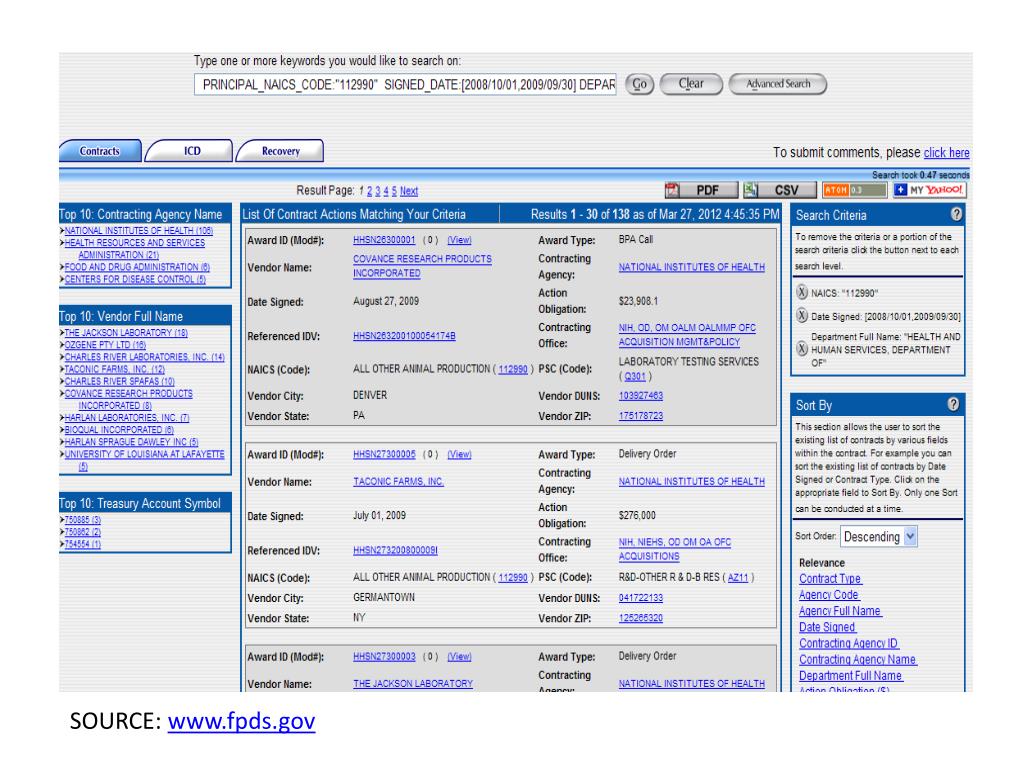Filter by Health Resources and Services Administration
The image size is (1024, 768).
pyautogui.click(x=135, y=249)
